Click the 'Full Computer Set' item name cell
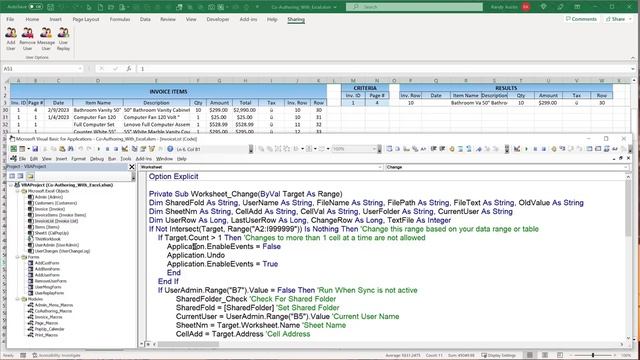 98,124
